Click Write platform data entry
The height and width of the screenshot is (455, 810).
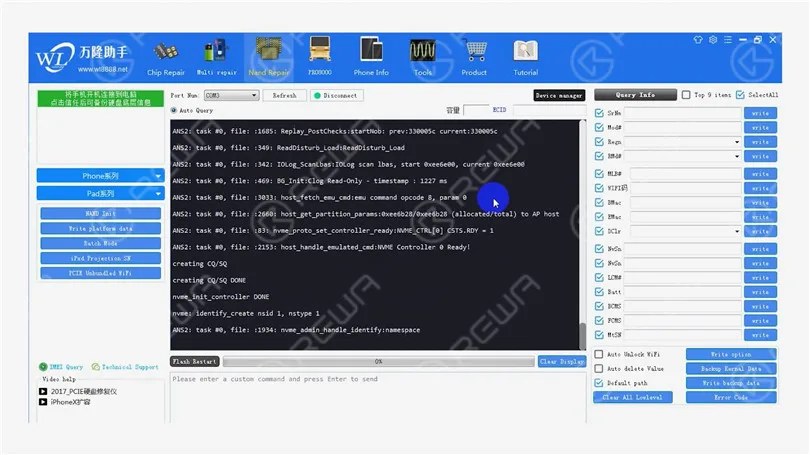101,228
